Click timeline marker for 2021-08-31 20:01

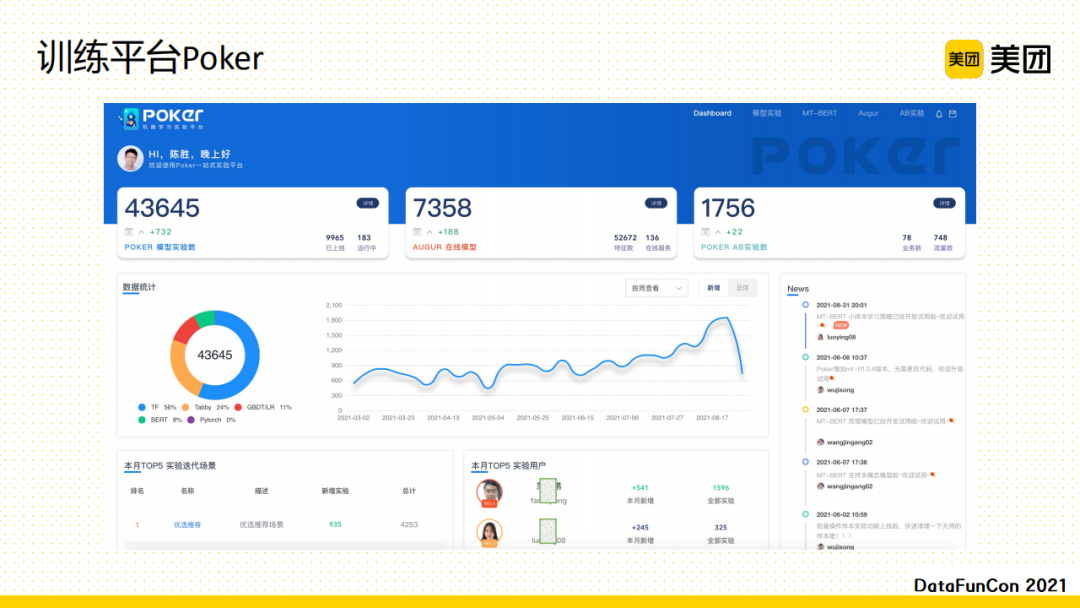[805, 304]
